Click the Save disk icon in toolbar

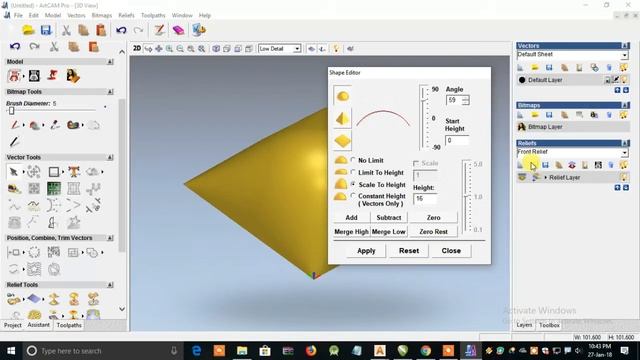tap(46, 30)
